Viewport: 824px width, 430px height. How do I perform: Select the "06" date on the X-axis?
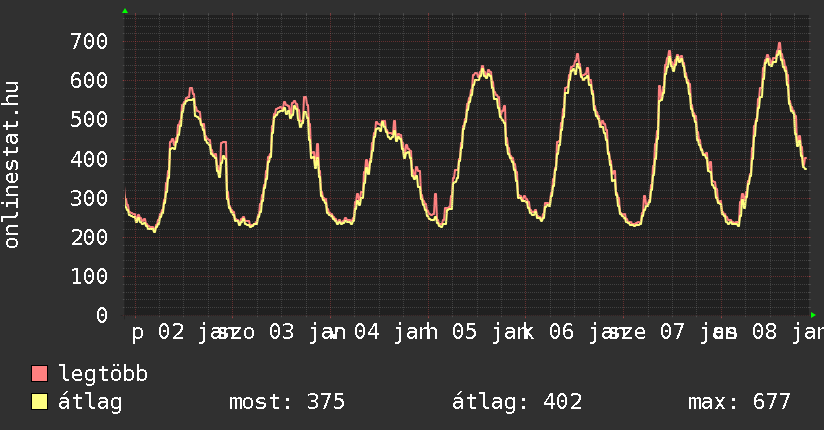click(562, 332)
